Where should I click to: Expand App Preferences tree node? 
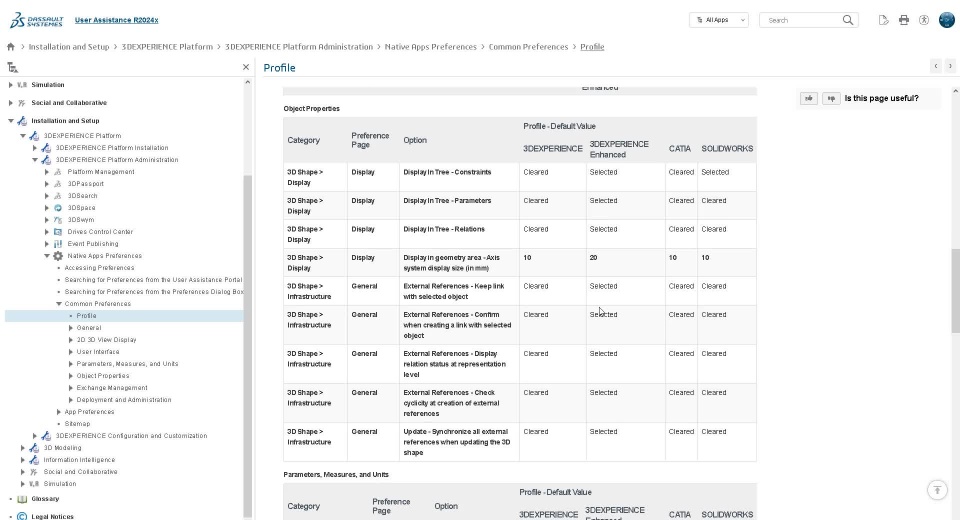click(x=59, y=412)
